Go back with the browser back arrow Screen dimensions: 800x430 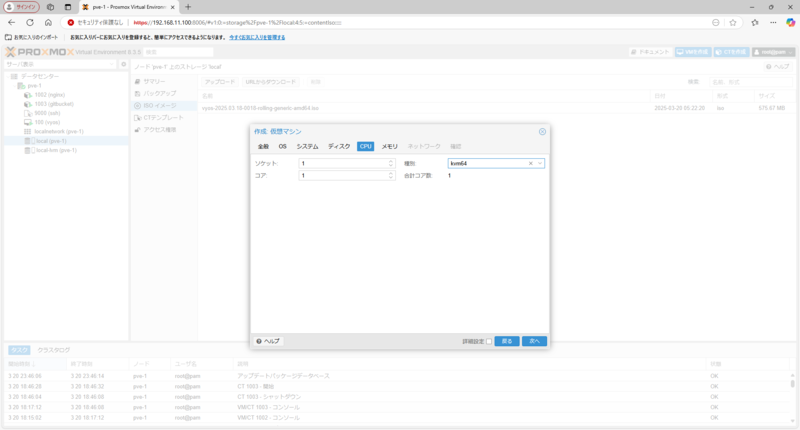[12, 22]
